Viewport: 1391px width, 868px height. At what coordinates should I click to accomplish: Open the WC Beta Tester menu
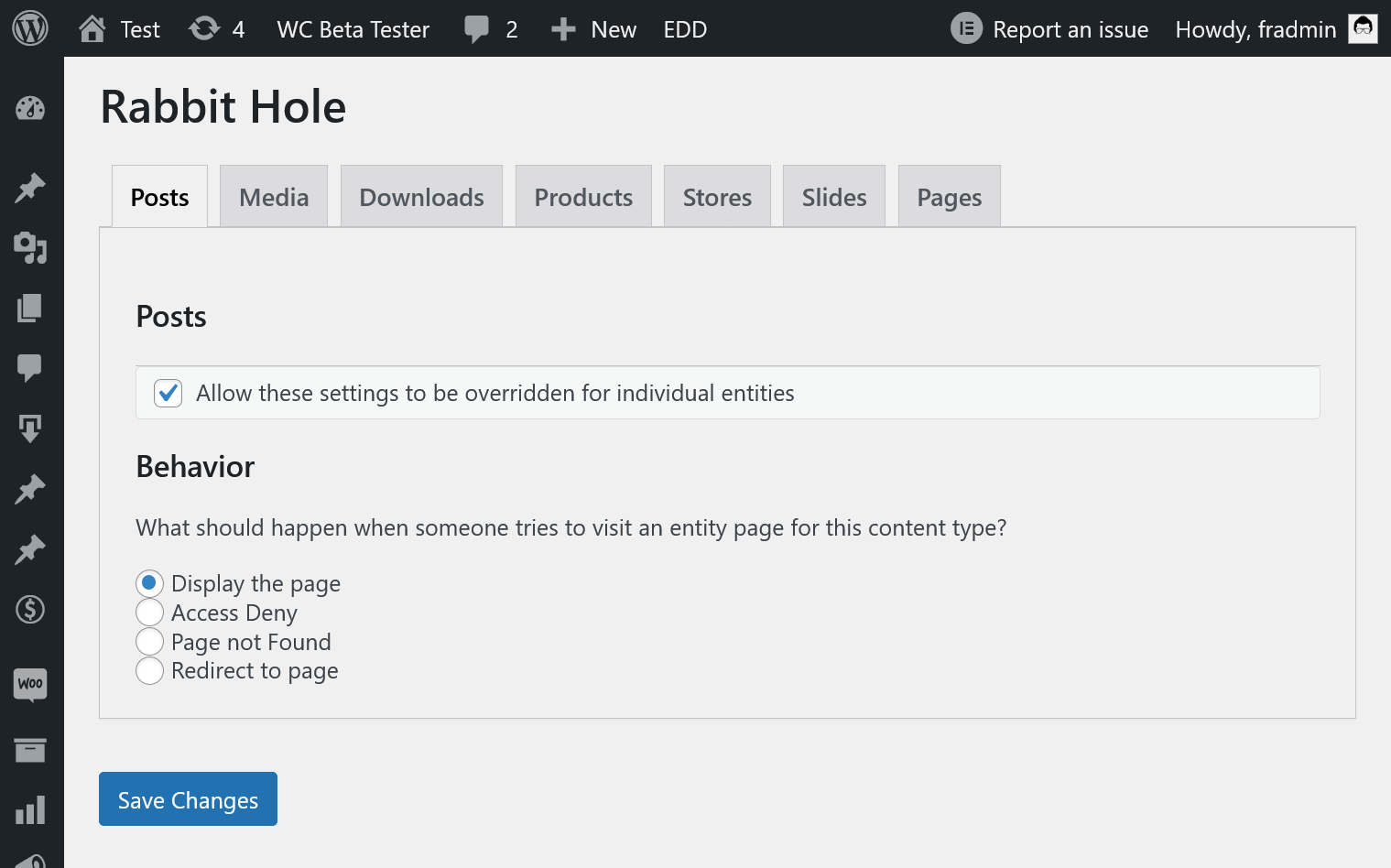pyautogui.click(x=353, y=29)
